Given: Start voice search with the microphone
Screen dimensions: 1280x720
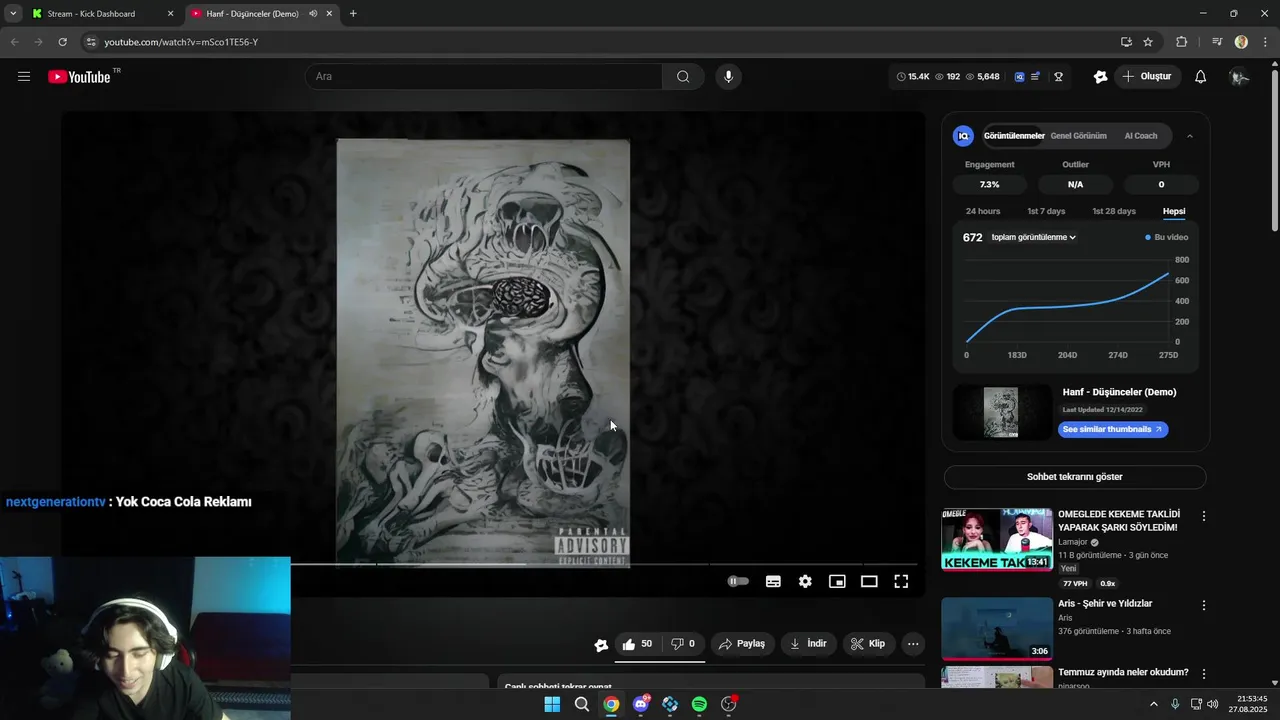Looking at the screenshot, I should click(x=728, y=77).
